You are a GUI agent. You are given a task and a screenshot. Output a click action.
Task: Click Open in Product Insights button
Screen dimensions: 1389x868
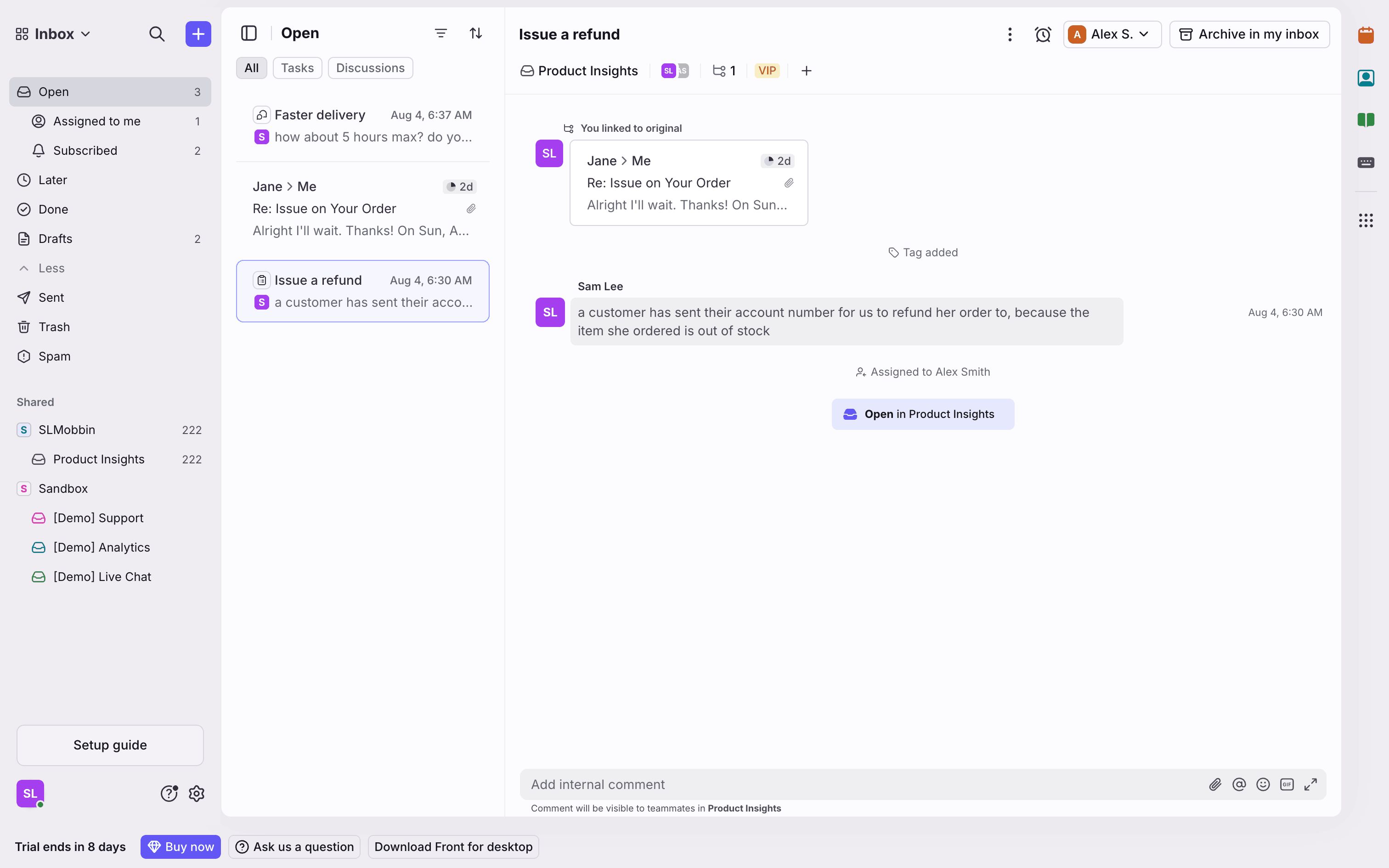point(922,414)
